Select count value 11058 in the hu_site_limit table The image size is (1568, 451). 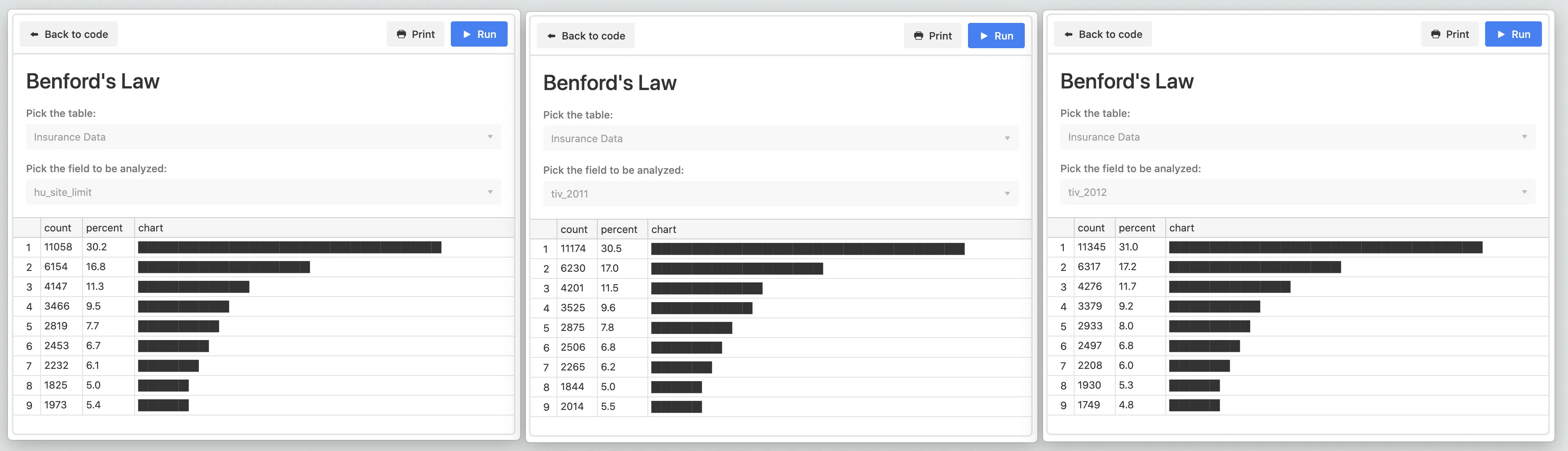point(58,247)
